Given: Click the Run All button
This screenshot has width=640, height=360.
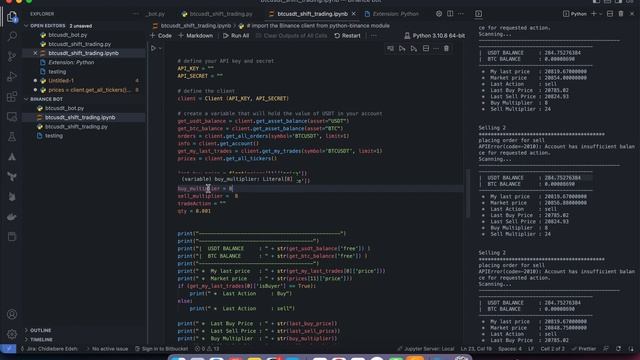Looking at the screenshot, I should coord(236,36).
